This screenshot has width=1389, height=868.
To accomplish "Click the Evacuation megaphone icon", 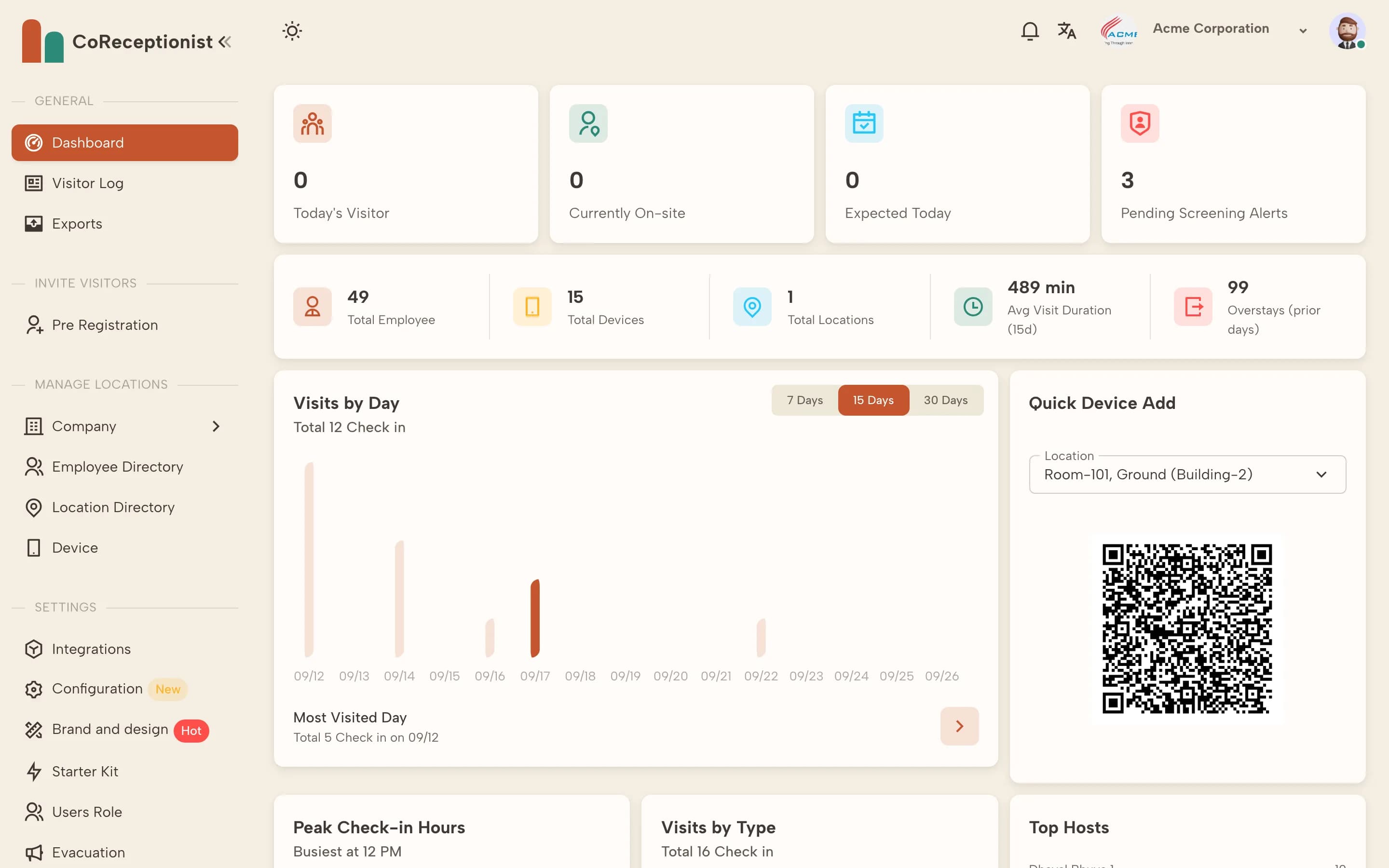I will point(34,853).
